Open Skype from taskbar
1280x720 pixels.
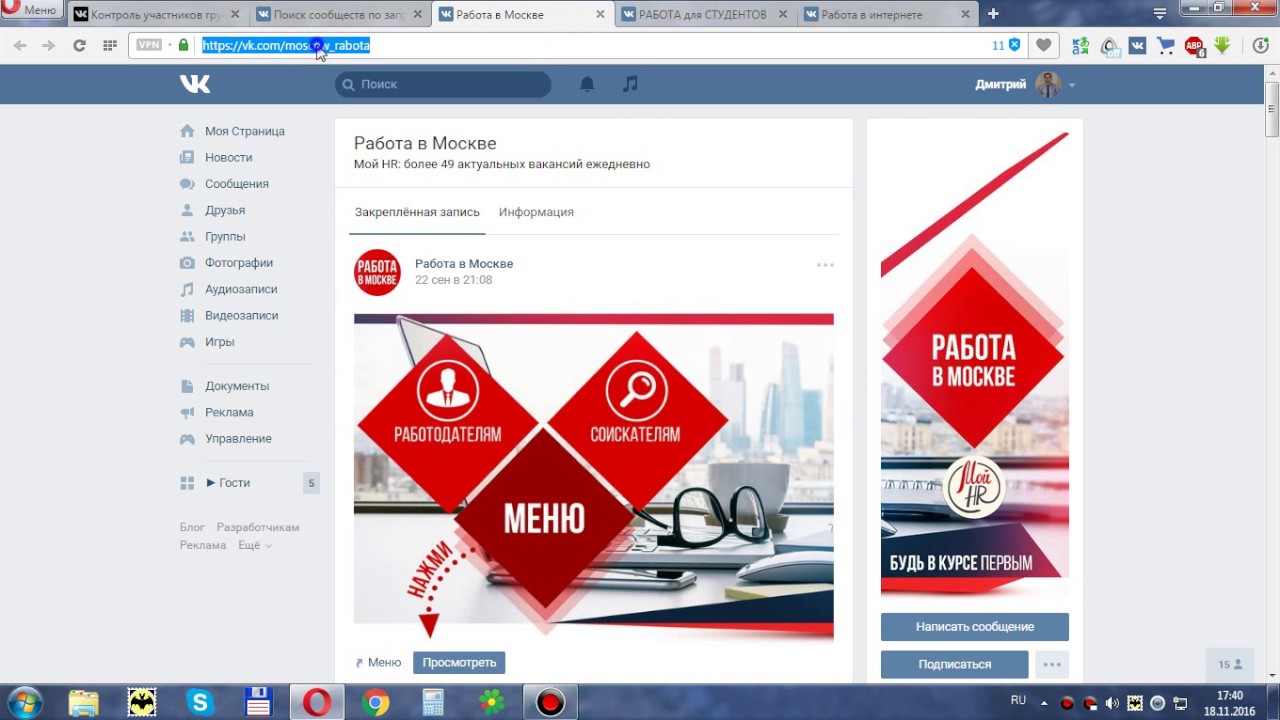[x=200, y=702]
